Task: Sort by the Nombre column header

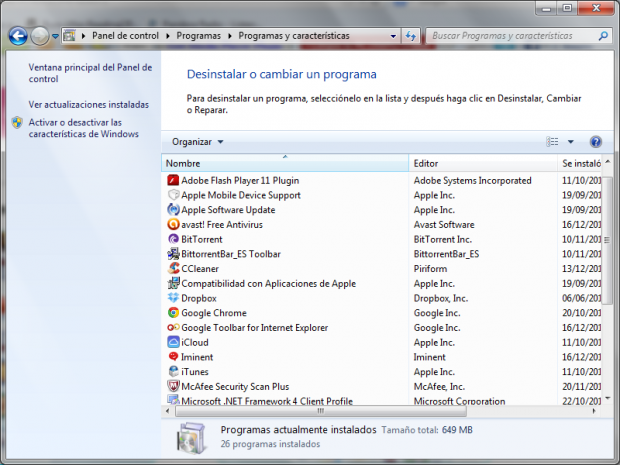Action: pos(285,163)
